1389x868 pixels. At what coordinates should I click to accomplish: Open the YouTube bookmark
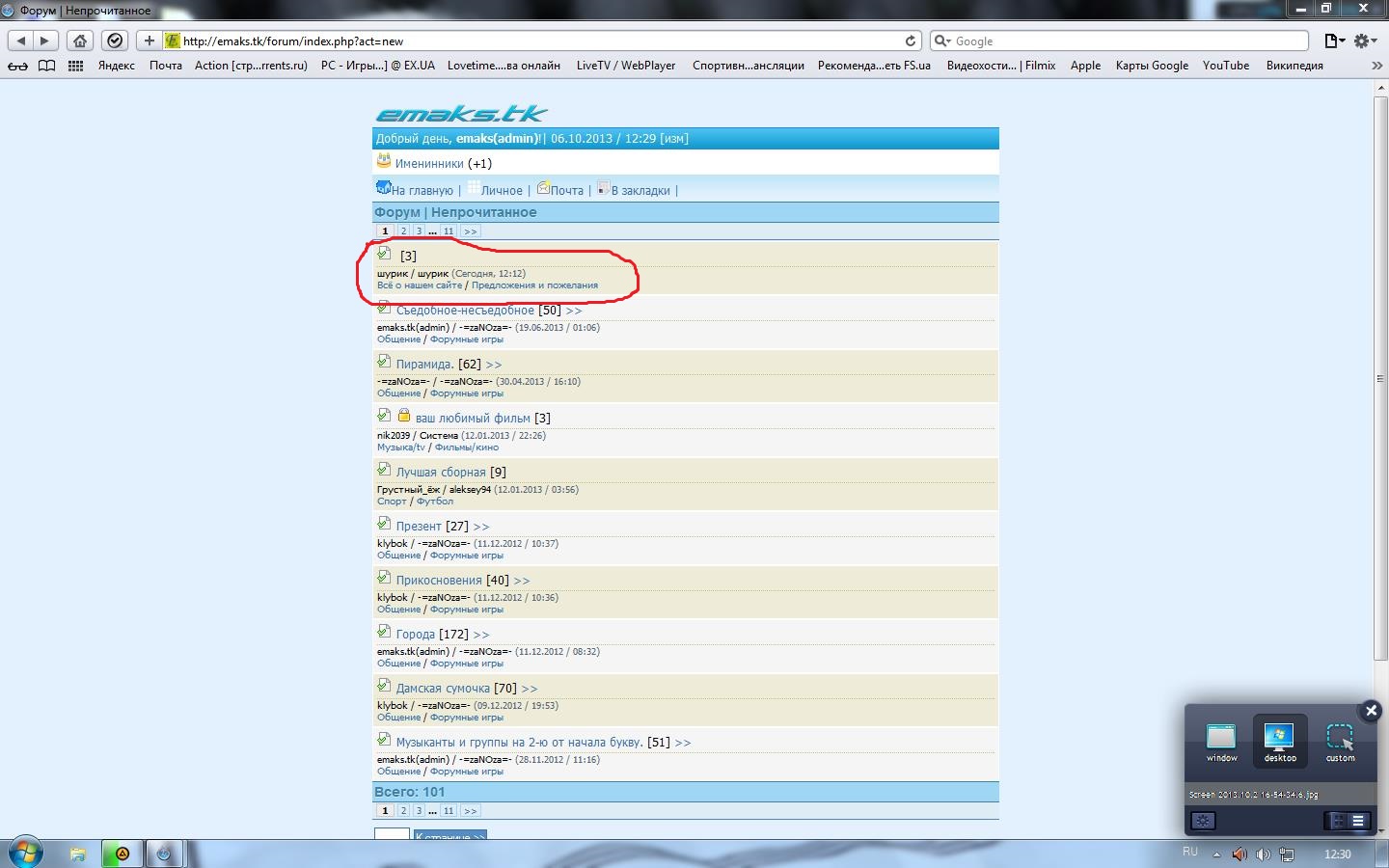pos(1225,66)
